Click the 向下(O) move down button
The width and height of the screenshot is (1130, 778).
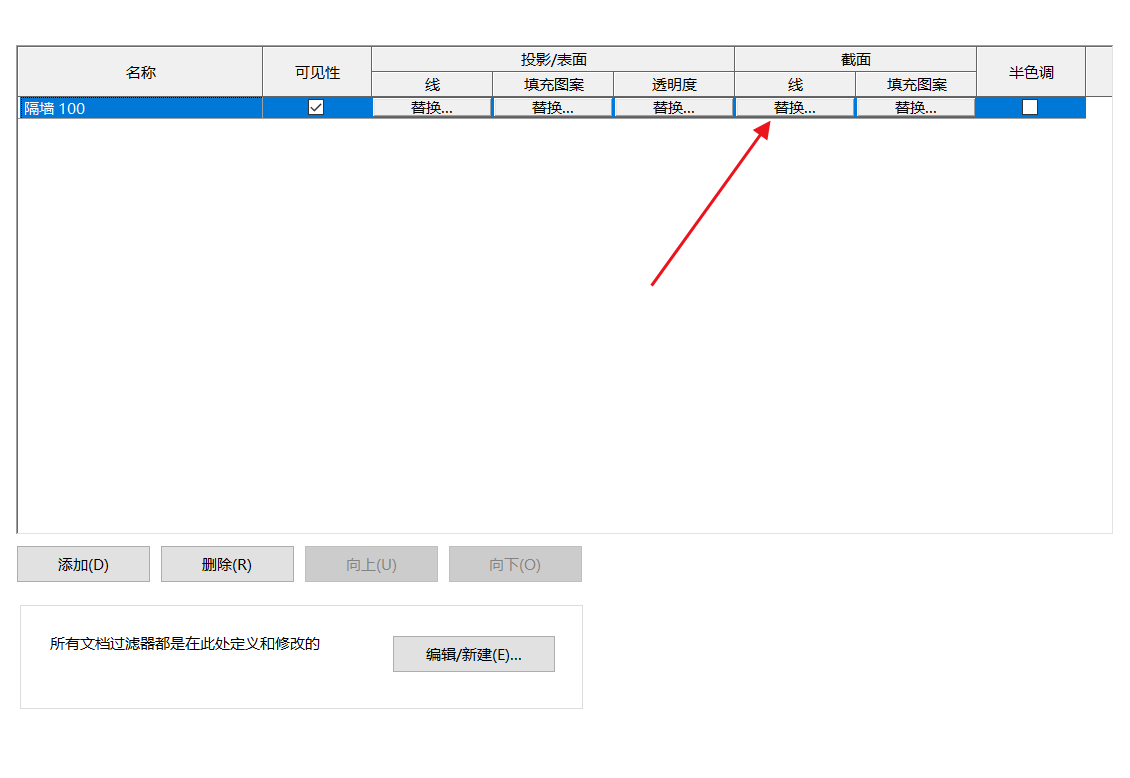(x=515, y=564)
